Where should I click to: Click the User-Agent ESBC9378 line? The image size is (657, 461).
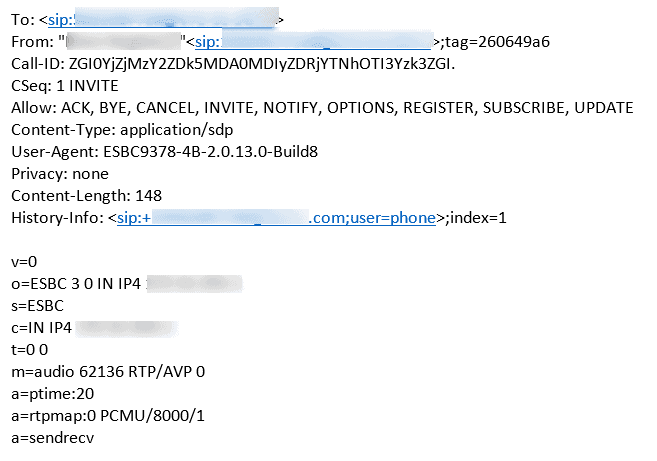(x=164, y=152)
